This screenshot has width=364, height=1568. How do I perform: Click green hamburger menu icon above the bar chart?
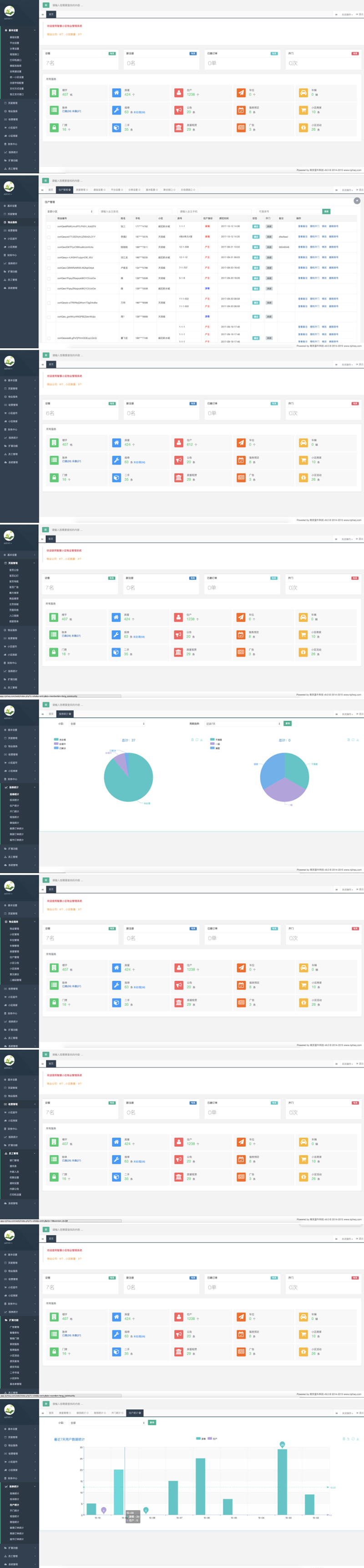pyautogui.click(x=46, y=1403)
